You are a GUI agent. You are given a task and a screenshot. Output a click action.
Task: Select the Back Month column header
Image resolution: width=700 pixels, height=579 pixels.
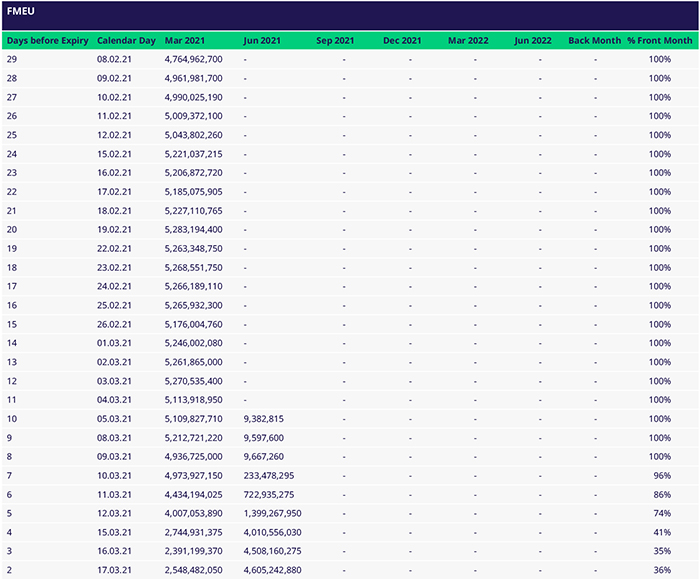coord(594,41)
